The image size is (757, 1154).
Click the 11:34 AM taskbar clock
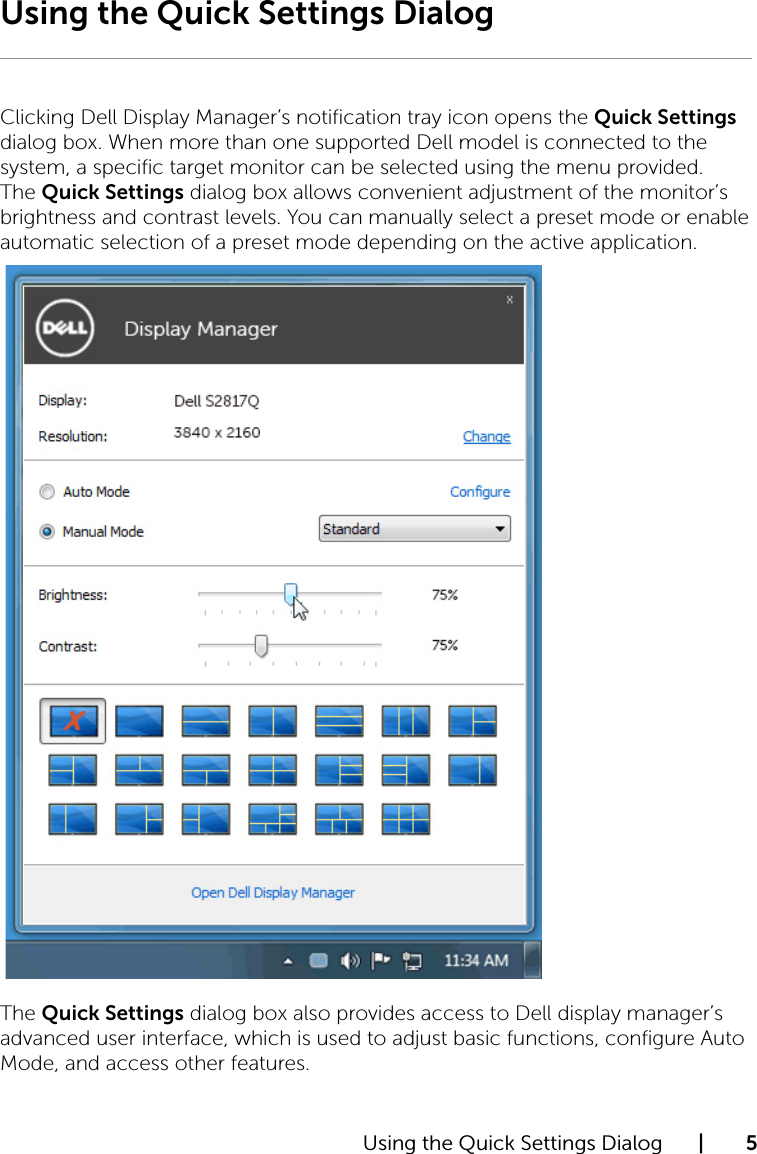pyautogui.click(x=476, y=960)
